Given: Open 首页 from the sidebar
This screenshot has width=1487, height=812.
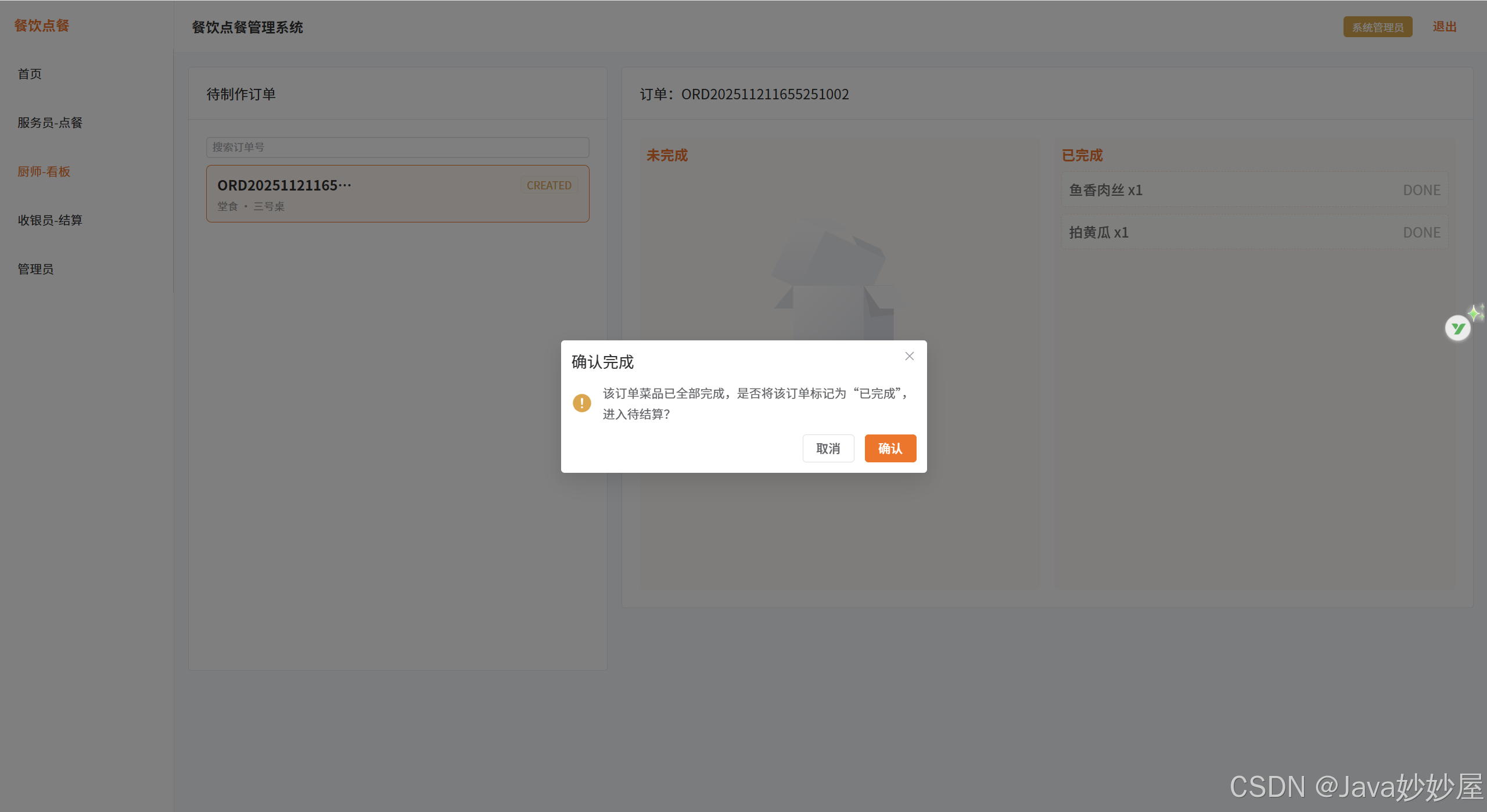Looking at the screenshot, I should pyautogui.click(x=30, y=74).
